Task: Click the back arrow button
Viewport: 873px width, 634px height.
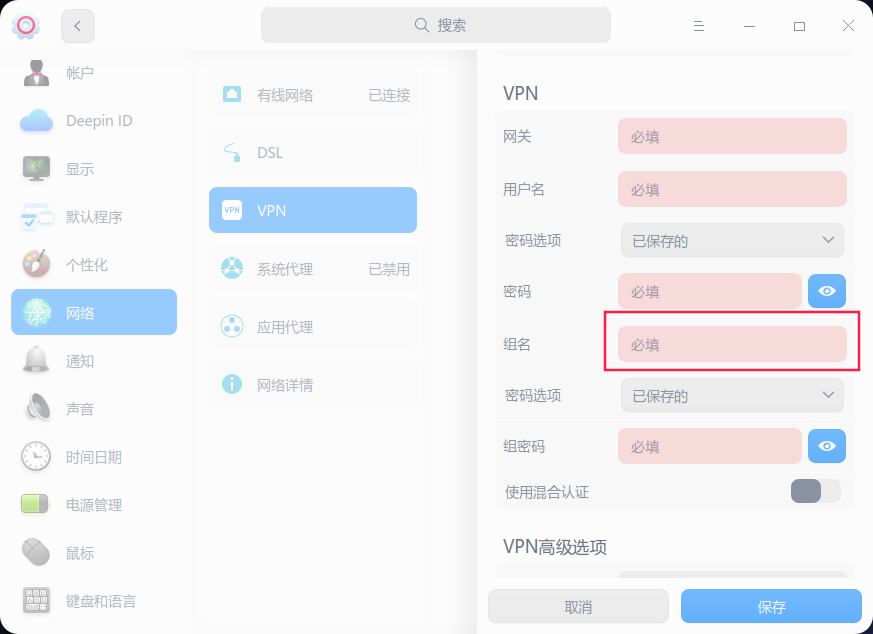Action: (78, 26)
